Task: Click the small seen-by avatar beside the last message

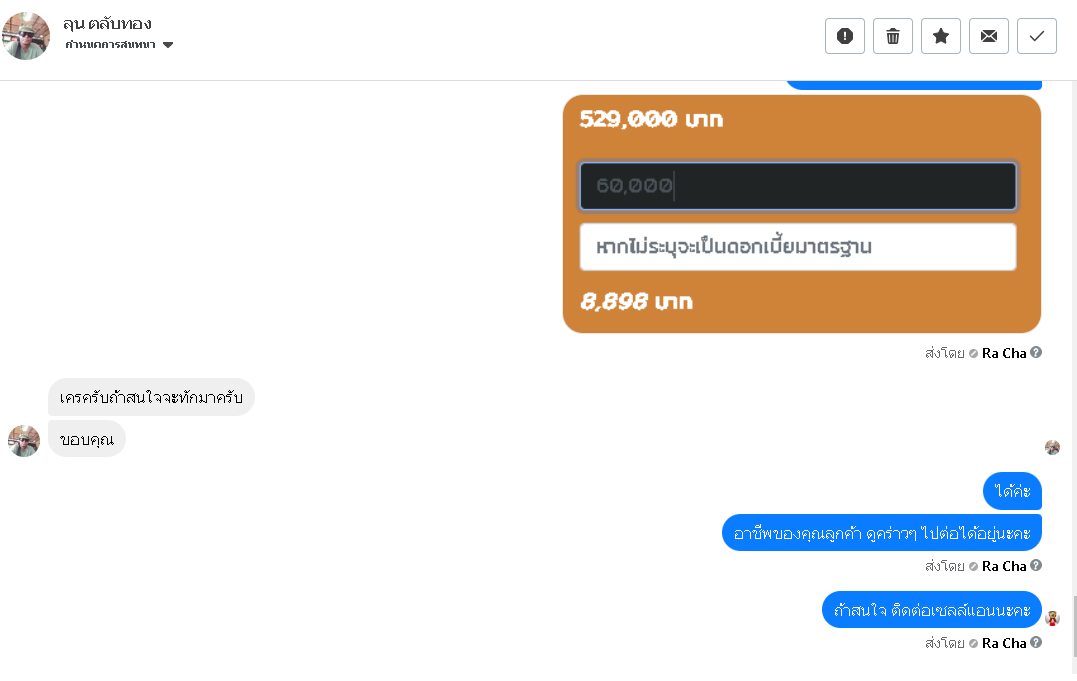Action: (1052, 617)
